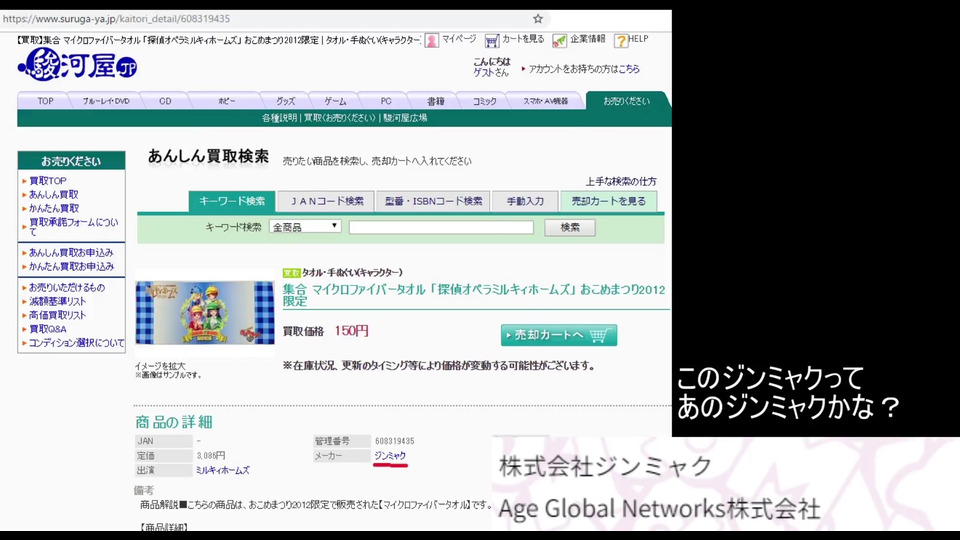The image size is (960, 540).
Task: Click the あんしん買取お申込み sidebar link
Action: (x=71, y=252)
